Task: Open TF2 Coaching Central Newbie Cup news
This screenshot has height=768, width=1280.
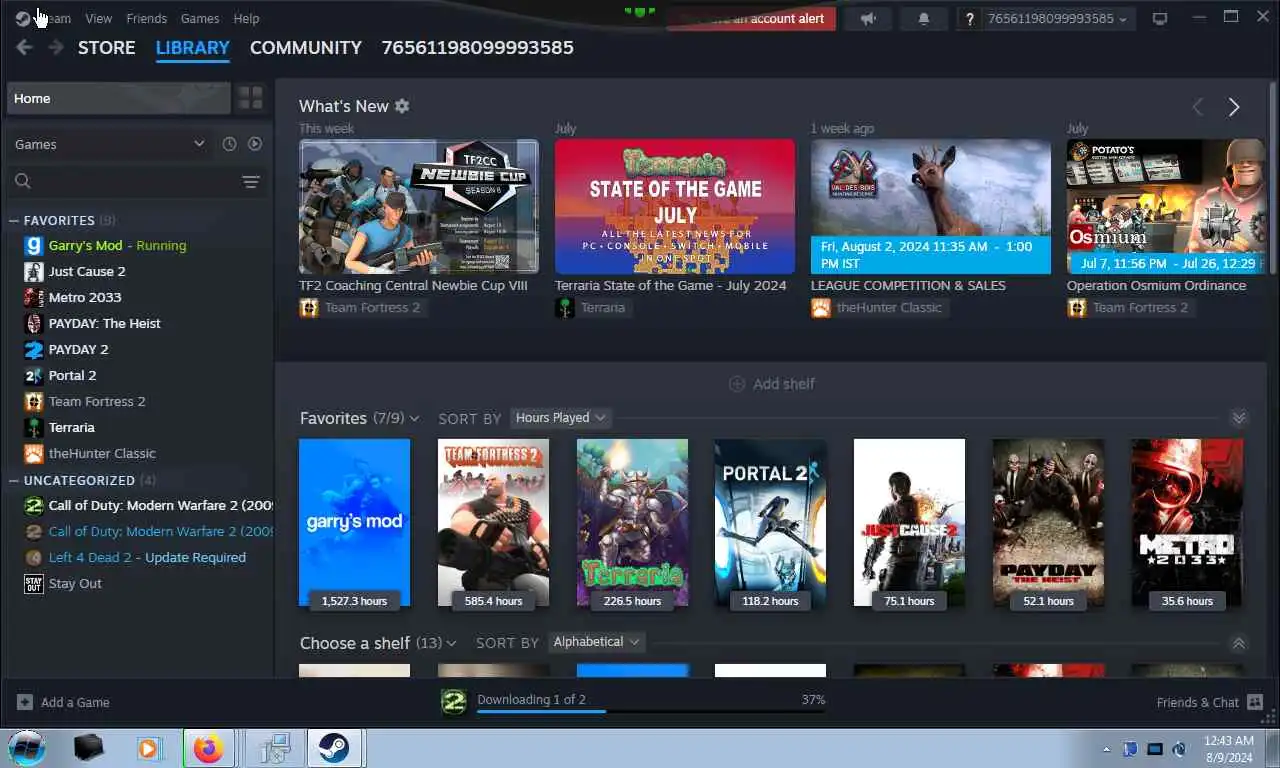Action: 419,207
